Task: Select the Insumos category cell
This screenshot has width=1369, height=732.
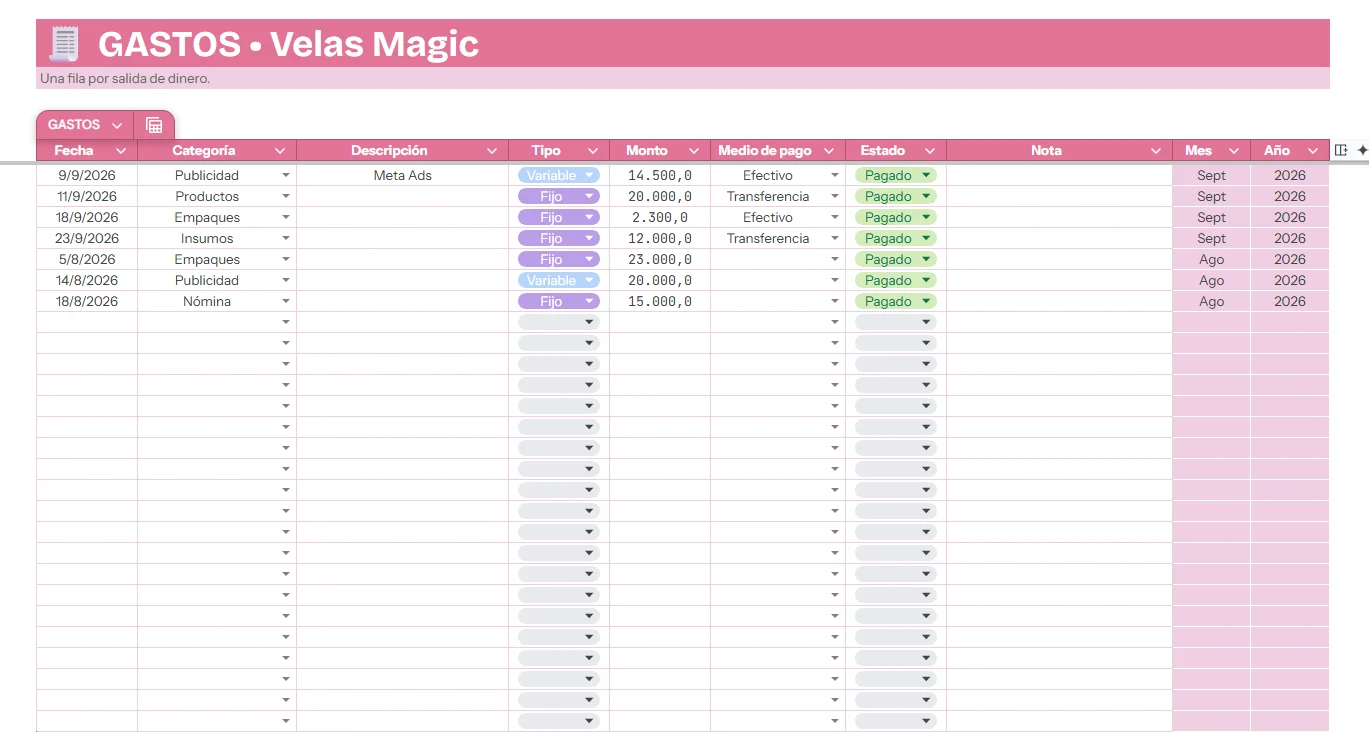Action: tap(217, 238)
